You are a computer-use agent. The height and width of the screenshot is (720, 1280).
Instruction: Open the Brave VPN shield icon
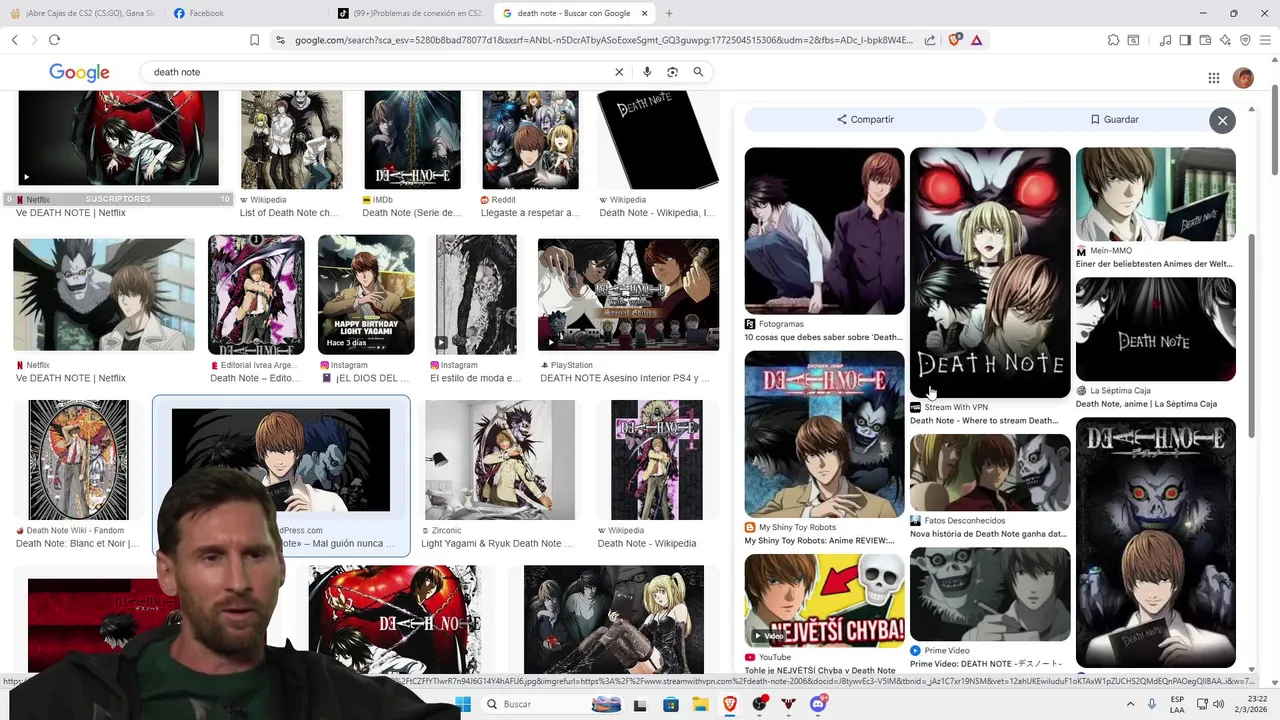[1245, 40]
